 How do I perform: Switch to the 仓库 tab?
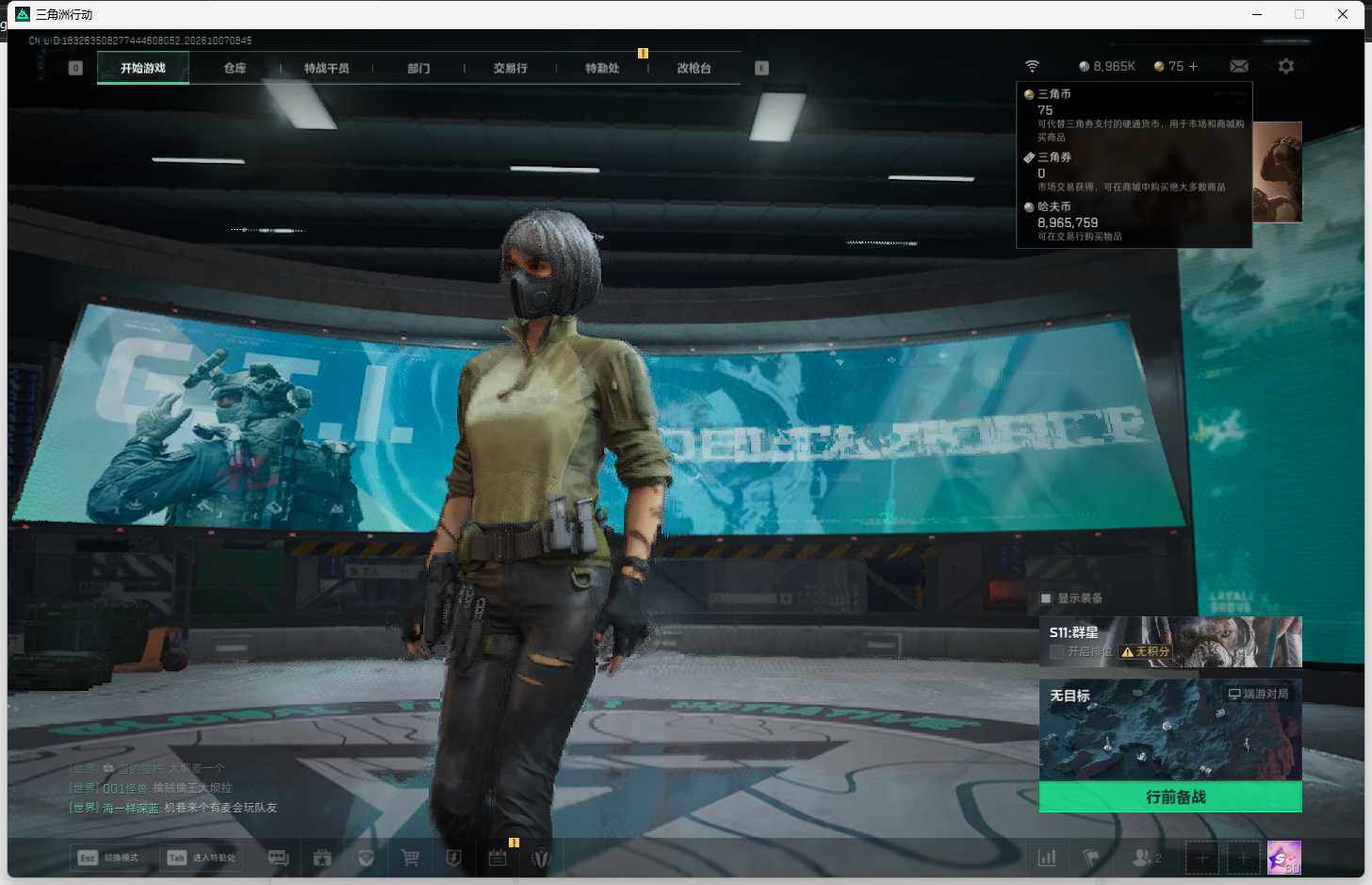coord(235,68)
